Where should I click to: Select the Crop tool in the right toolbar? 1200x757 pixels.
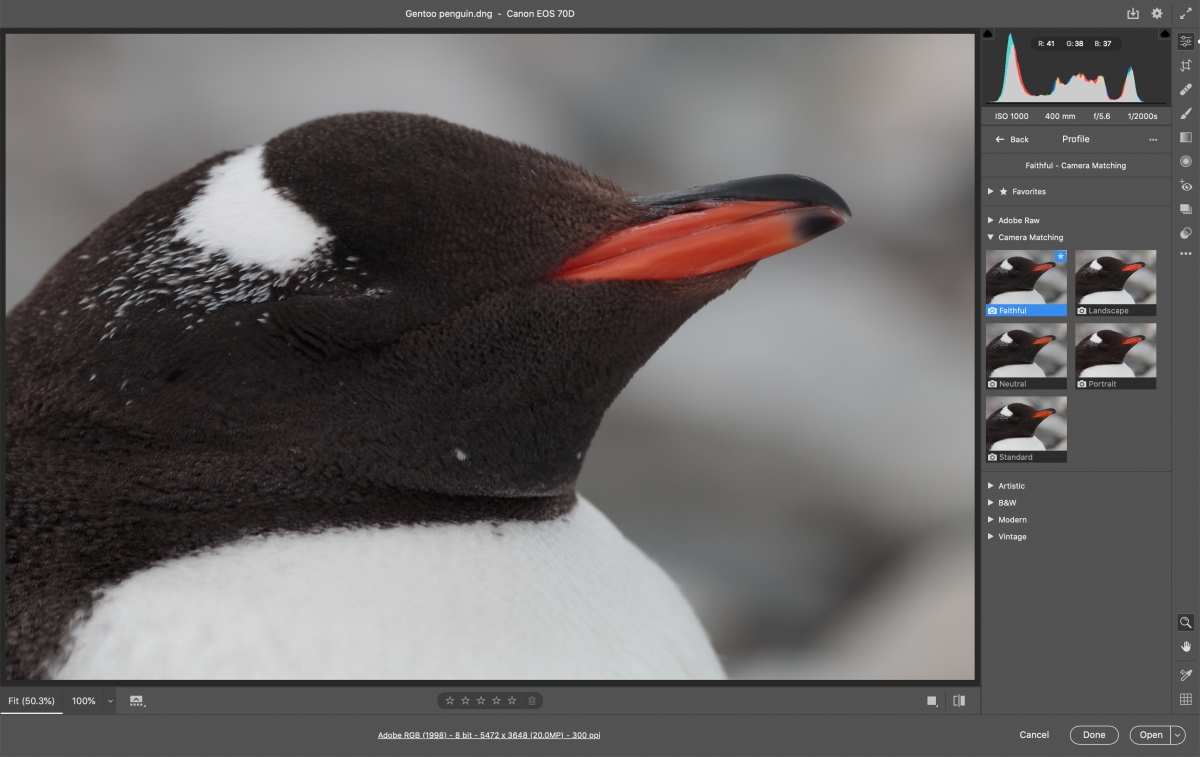[x=1186, y=64]
